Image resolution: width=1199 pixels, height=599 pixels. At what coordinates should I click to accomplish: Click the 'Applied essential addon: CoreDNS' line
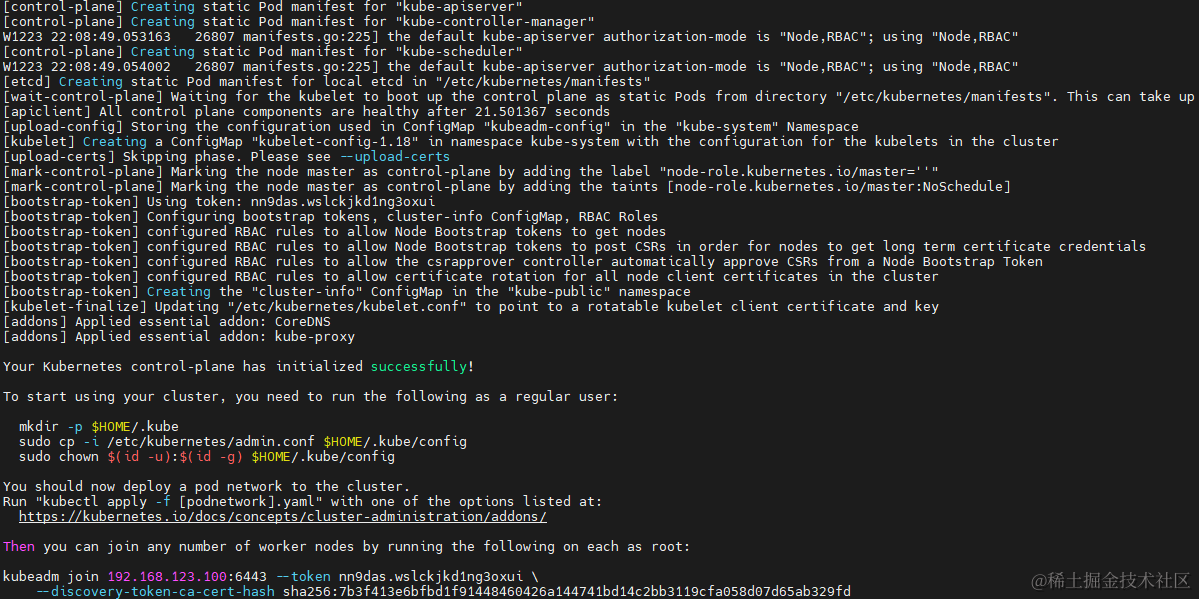[167, 322]
